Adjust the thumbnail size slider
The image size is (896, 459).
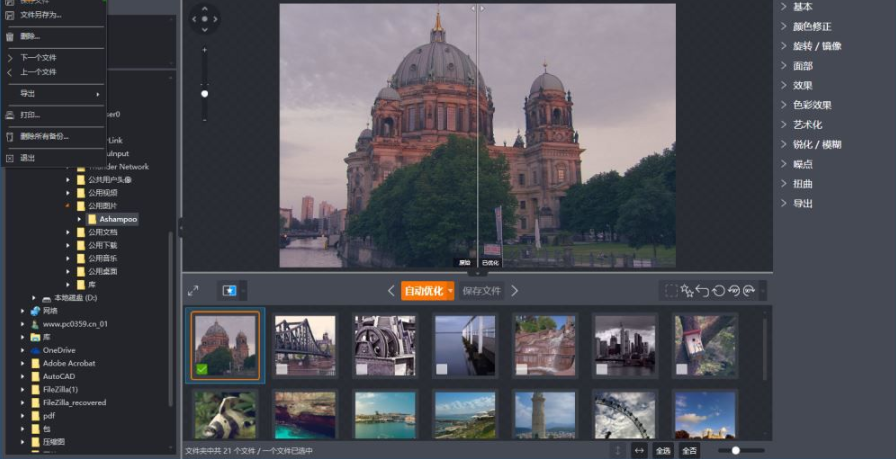pos(736,450)
